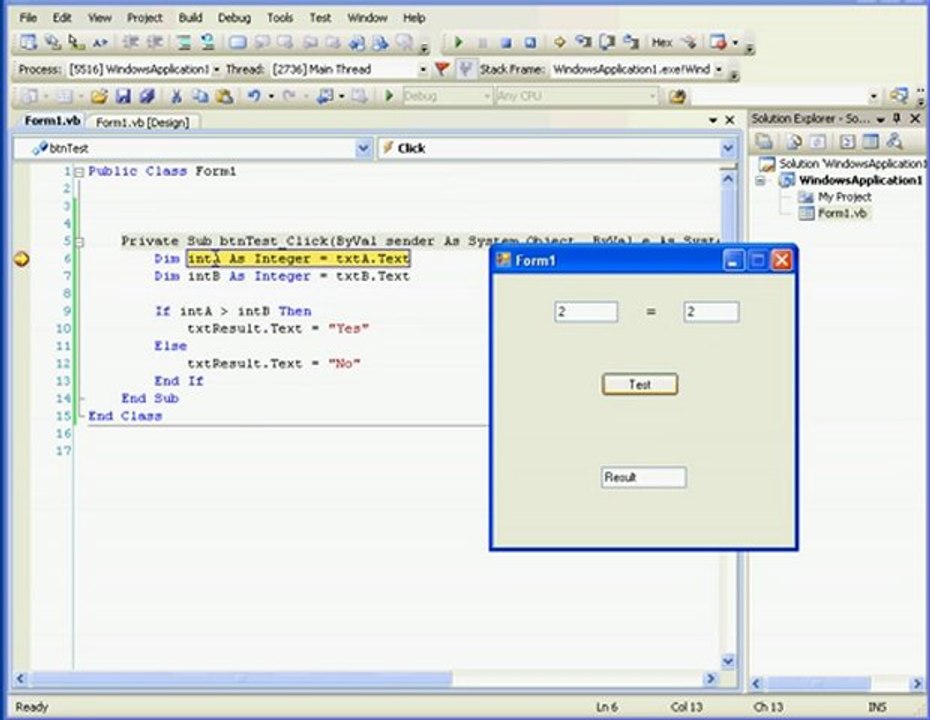
Task: Click the Step Over debug icon
Action: [607, 42]
